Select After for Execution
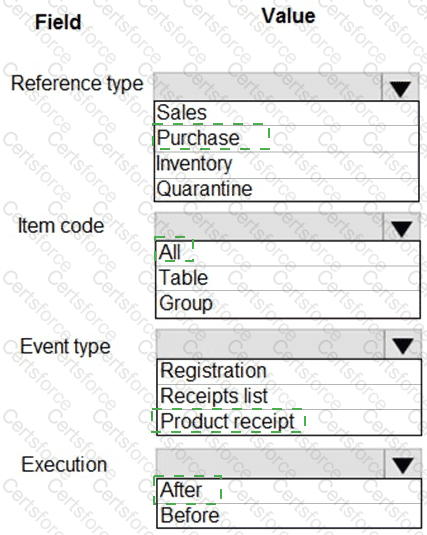Image resolution: width=427 pixels, height=535 pixels. (289, 491)
